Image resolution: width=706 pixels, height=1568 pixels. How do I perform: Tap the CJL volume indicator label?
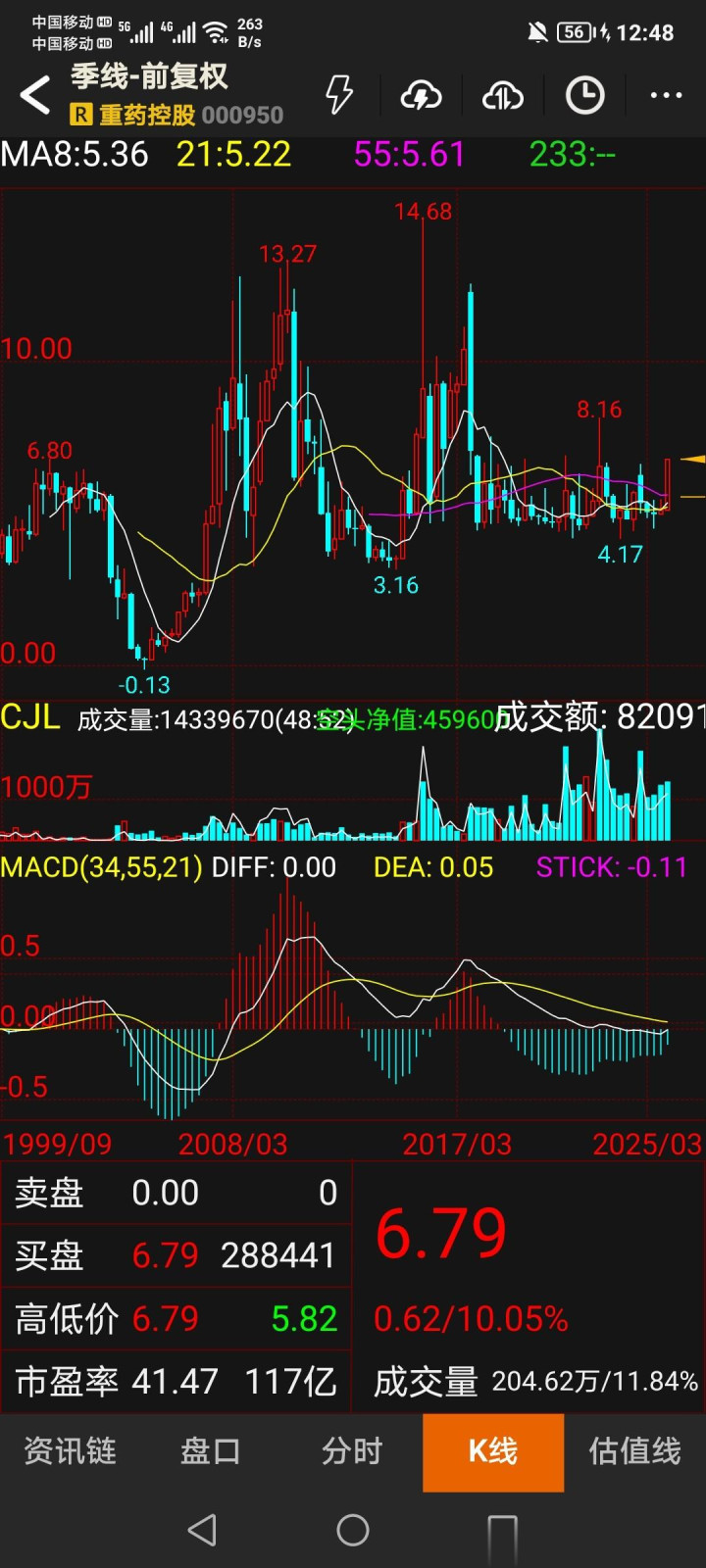click(30, 717)
